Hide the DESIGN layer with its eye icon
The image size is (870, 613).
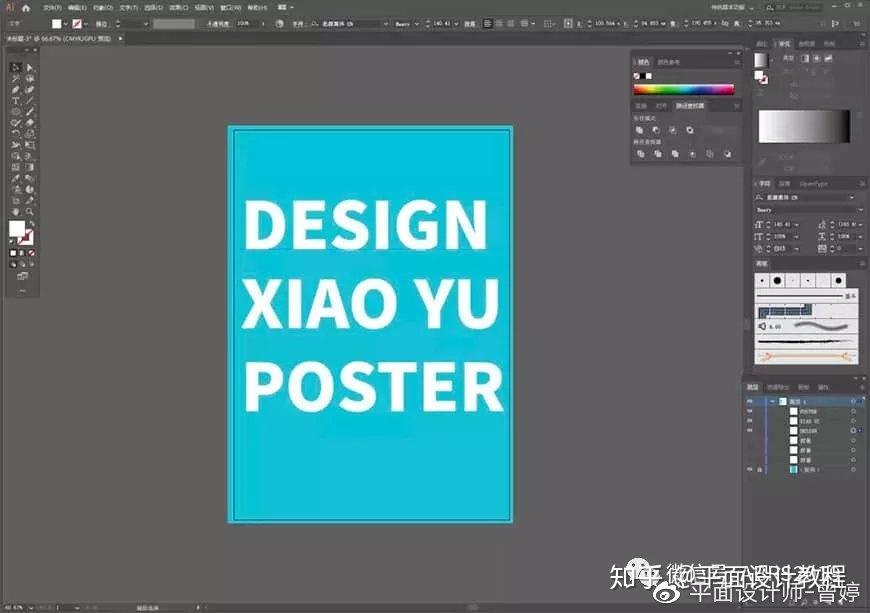pos(747,430)
